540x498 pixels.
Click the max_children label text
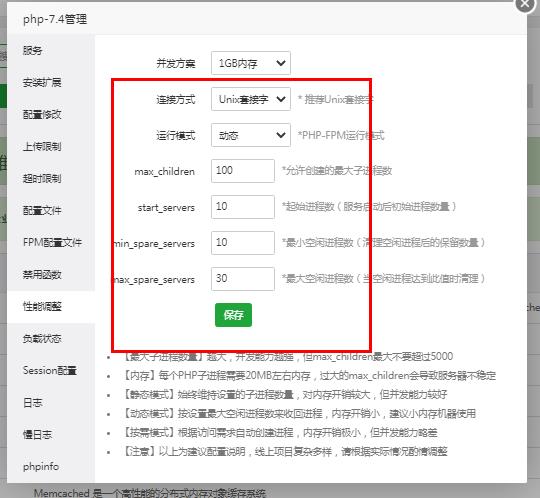coord(165,171)
